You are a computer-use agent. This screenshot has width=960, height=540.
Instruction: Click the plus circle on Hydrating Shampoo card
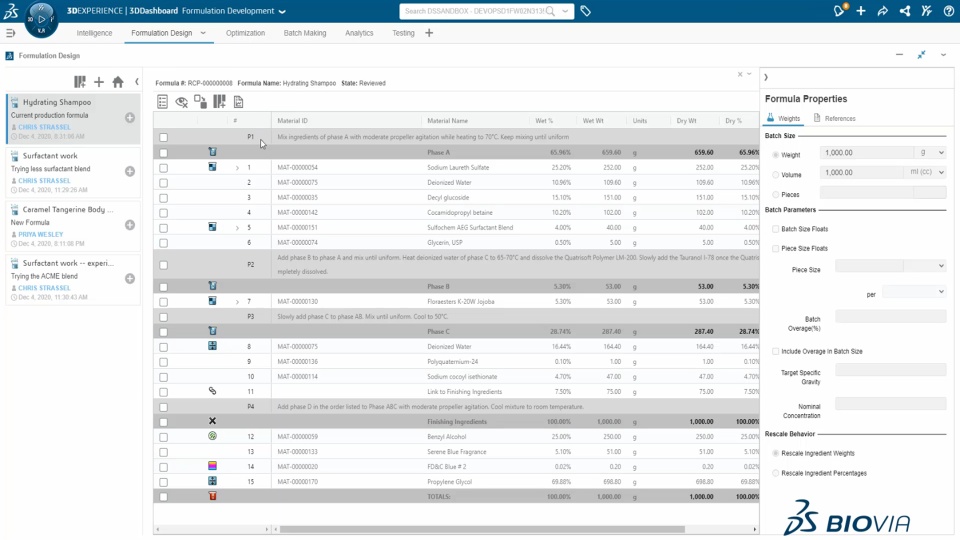pos(130,118)
